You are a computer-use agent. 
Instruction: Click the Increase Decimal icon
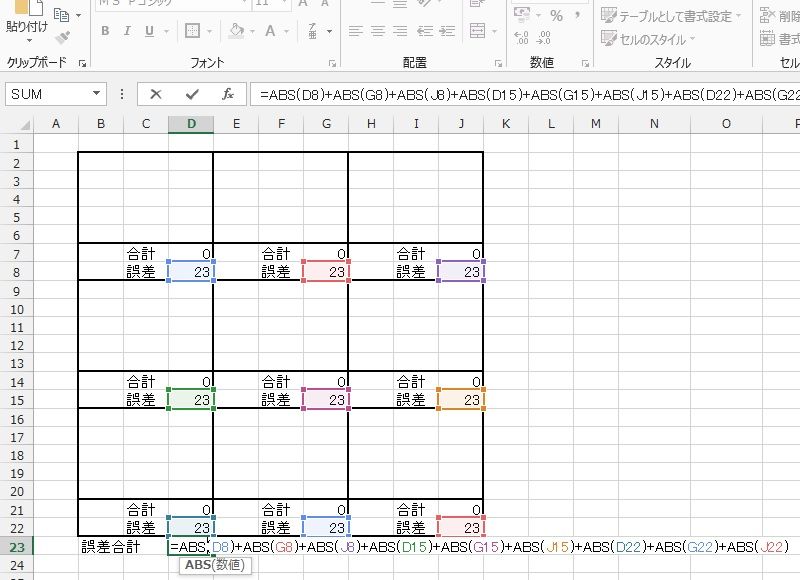point(522,35)
